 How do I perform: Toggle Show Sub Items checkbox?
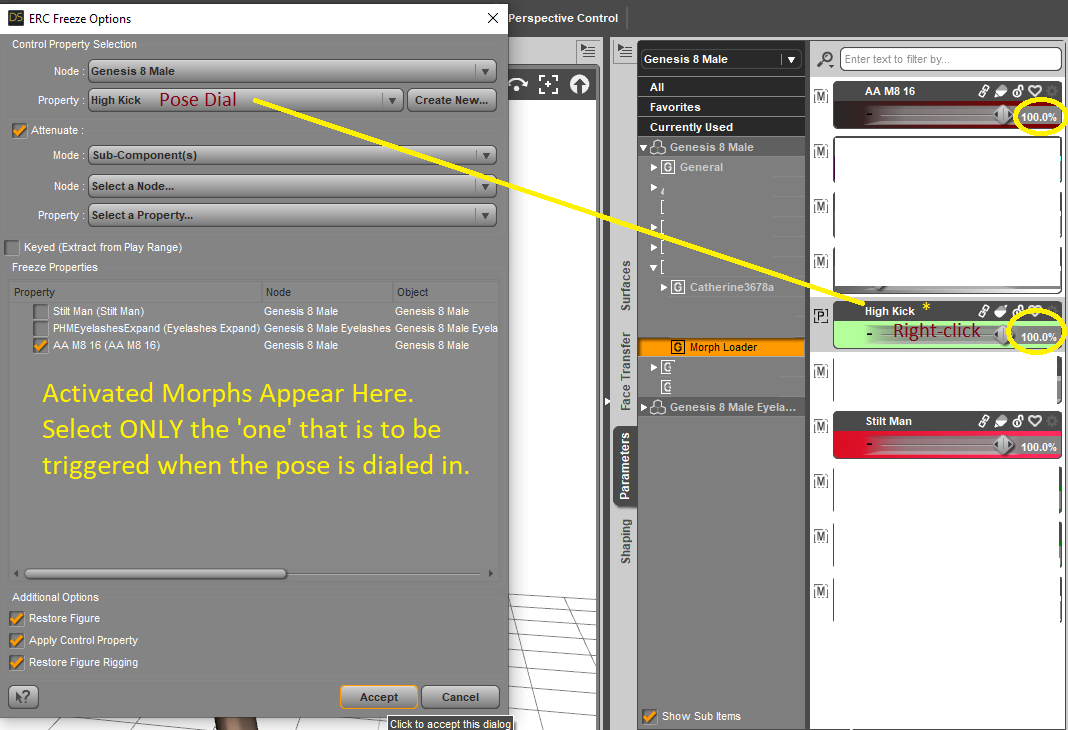pyautogui.click(x=650, y=716)
